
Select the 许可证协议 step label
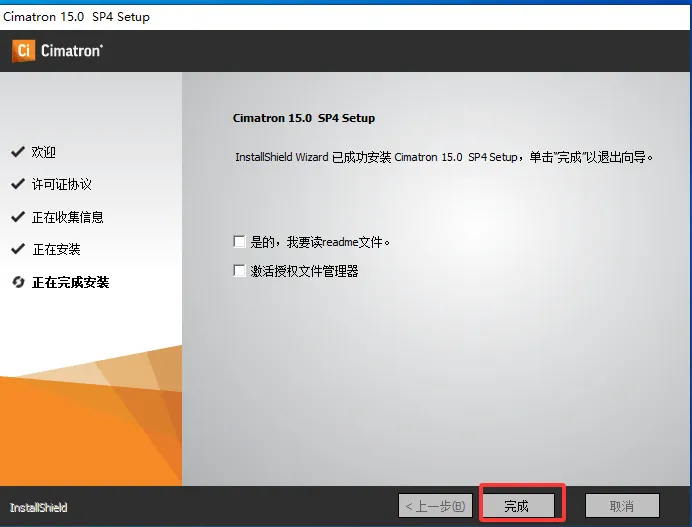(62, 184)
